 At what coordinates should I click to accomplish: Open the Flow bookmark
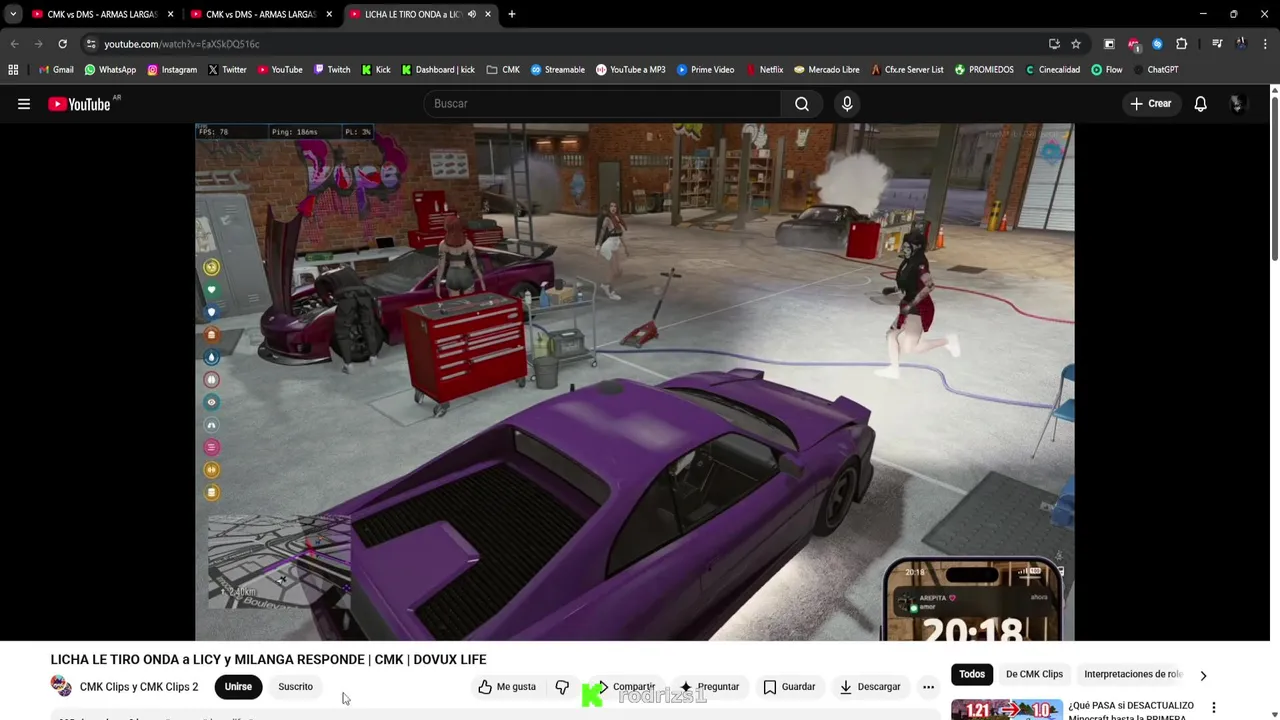[1106, 70]
